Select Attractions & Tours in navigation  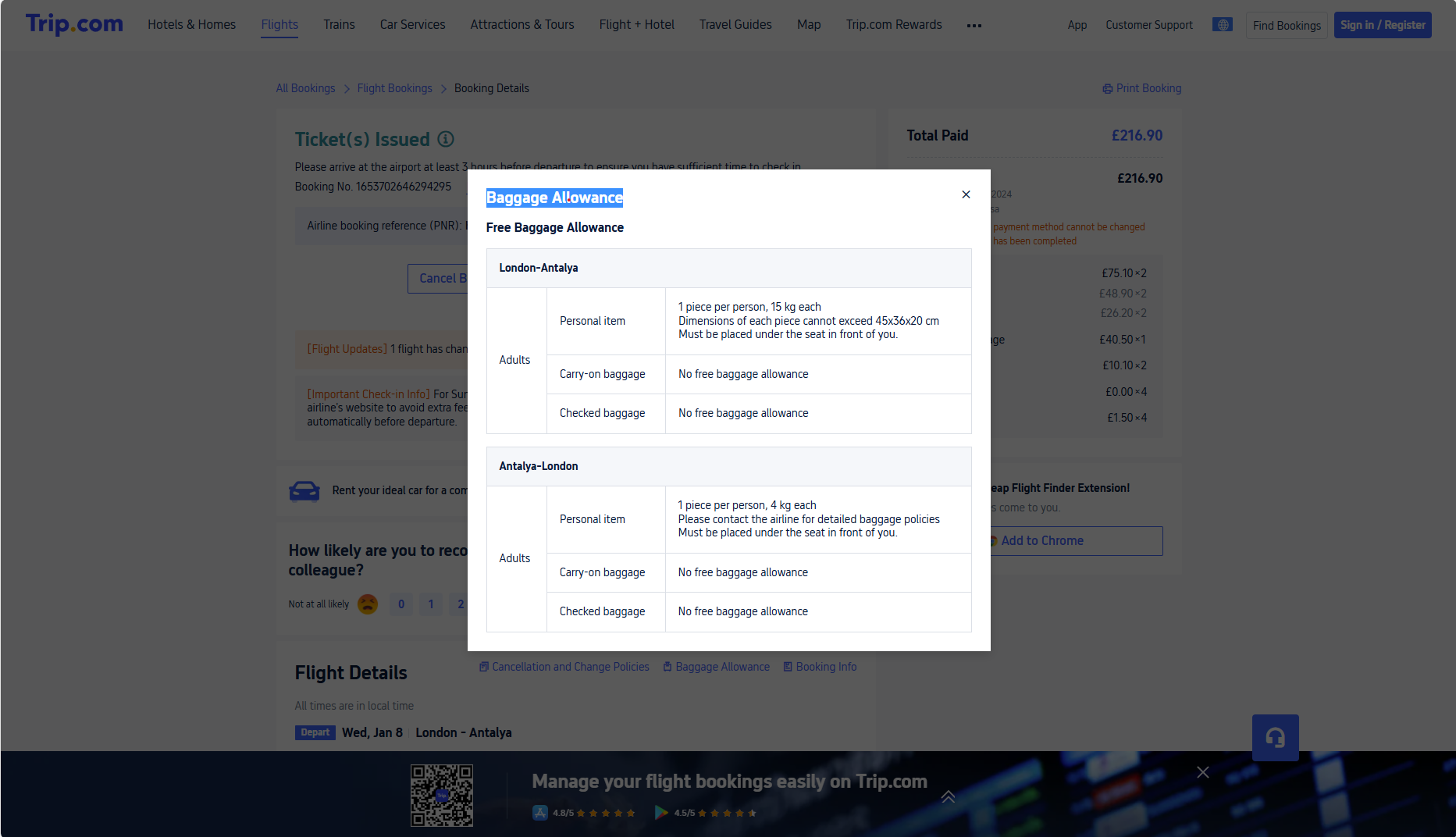522,25
